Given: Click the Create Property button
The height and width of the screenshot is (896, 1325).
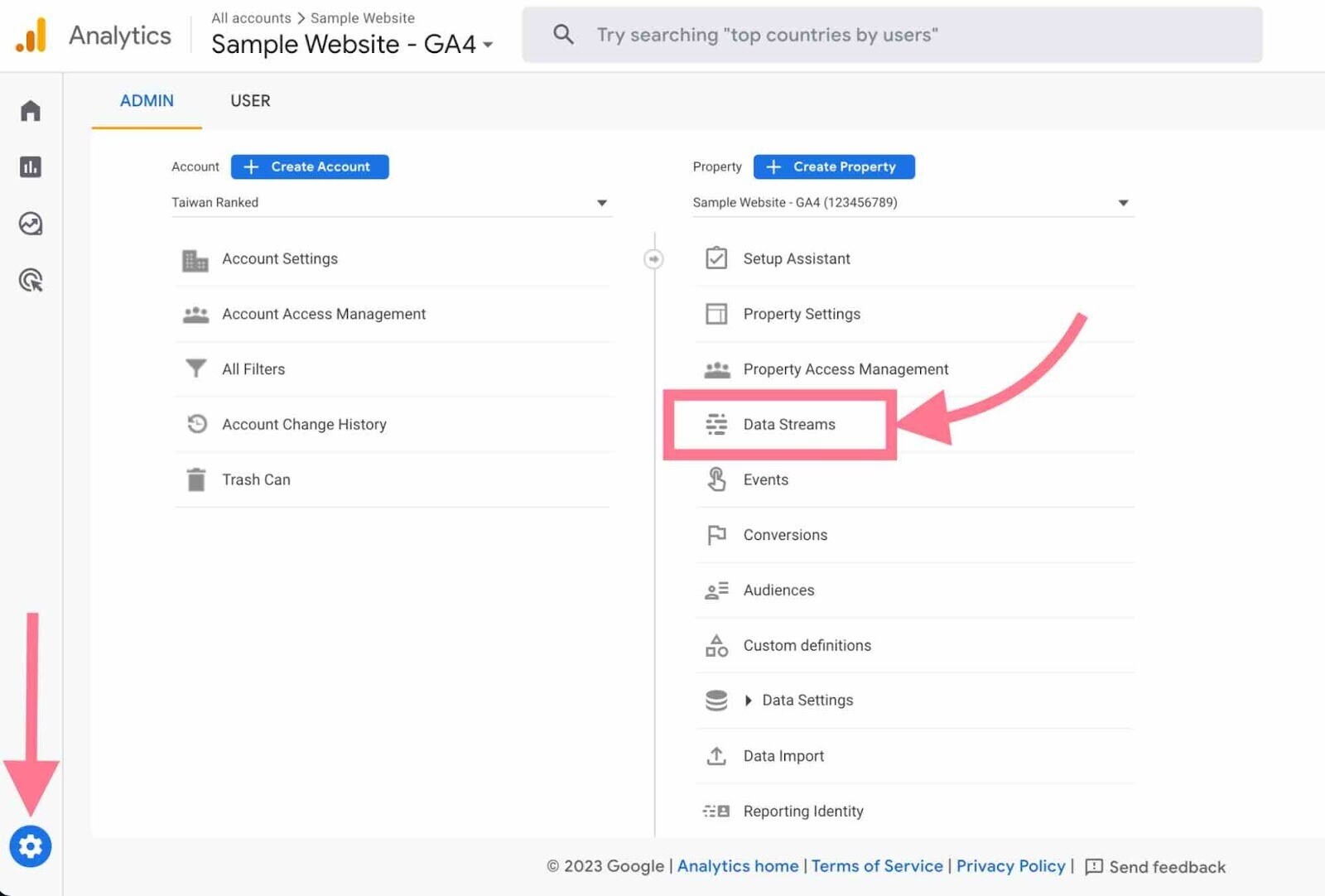Looking at the screenshot, I should pos(833,166).
